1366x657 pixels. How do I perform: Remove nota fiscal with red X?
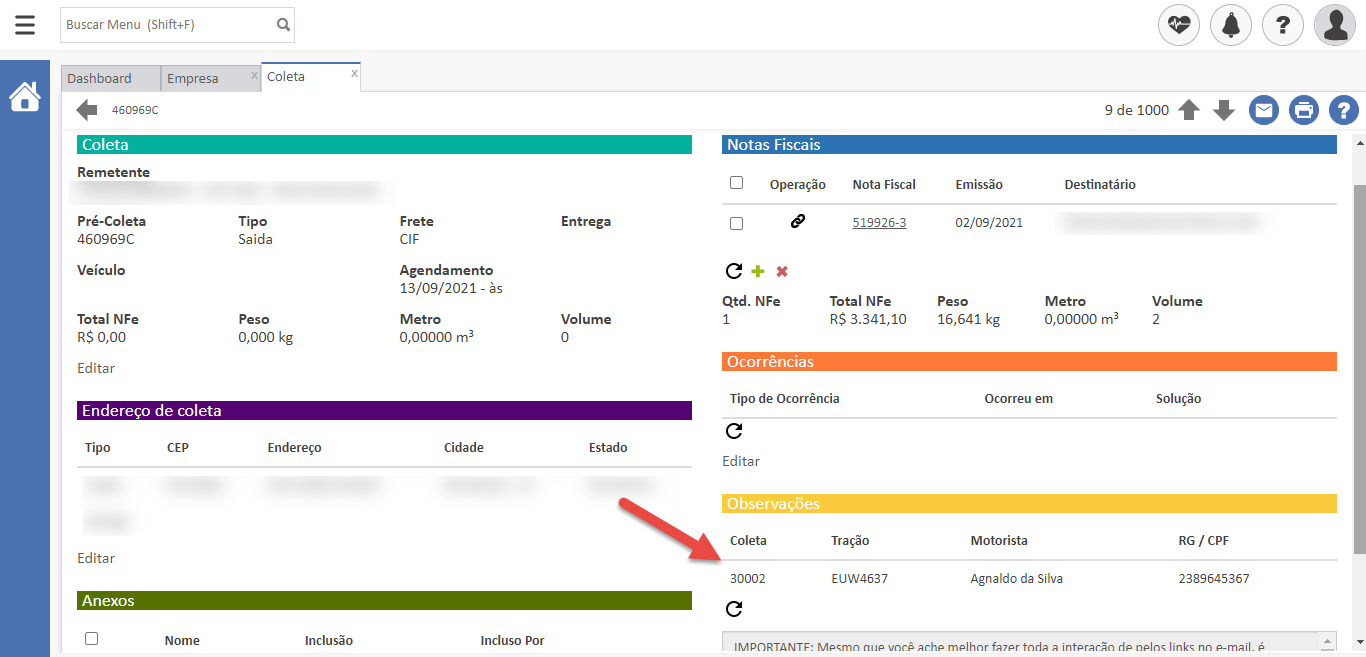click(x=782, y=271)
